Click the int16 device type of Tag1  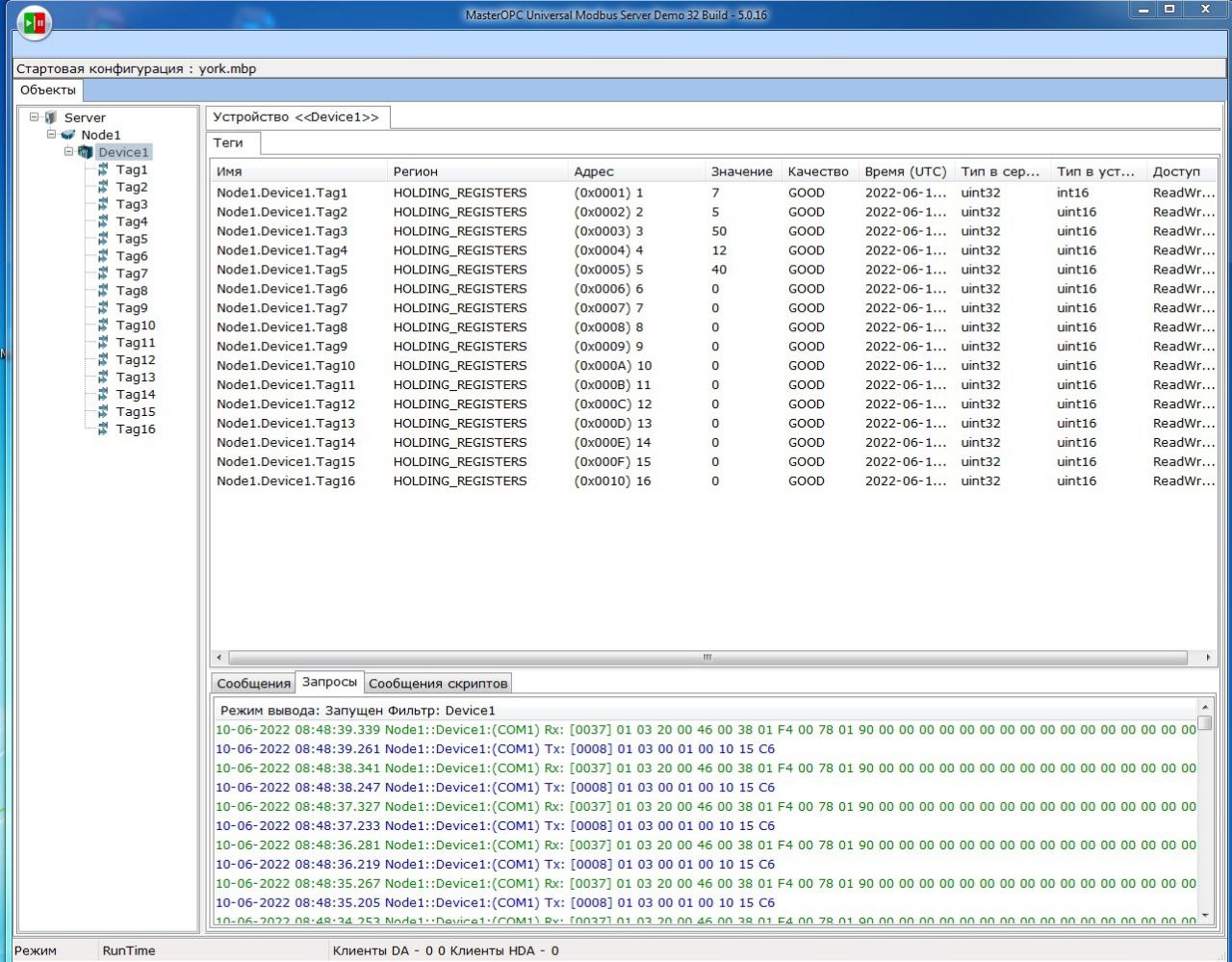(x=1072, y=193)
